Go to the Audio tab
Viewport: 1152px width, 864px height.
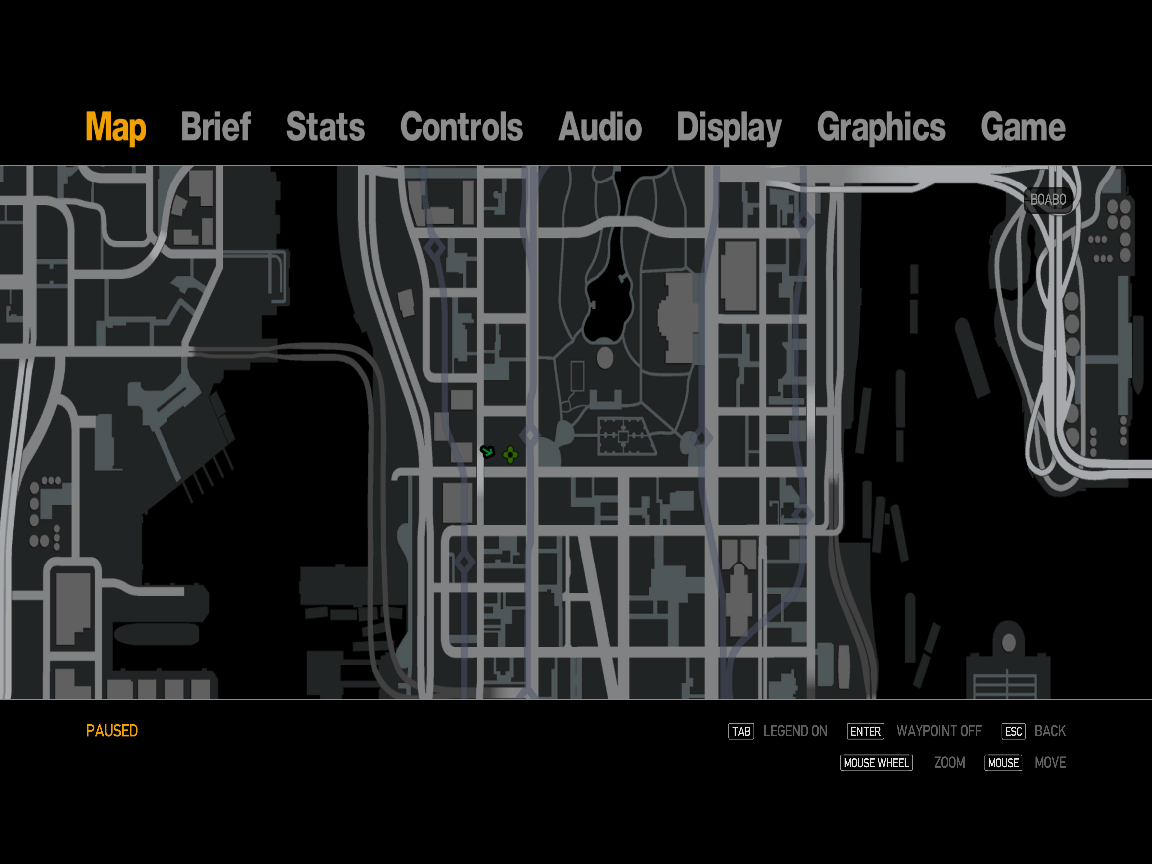[600, 126]
